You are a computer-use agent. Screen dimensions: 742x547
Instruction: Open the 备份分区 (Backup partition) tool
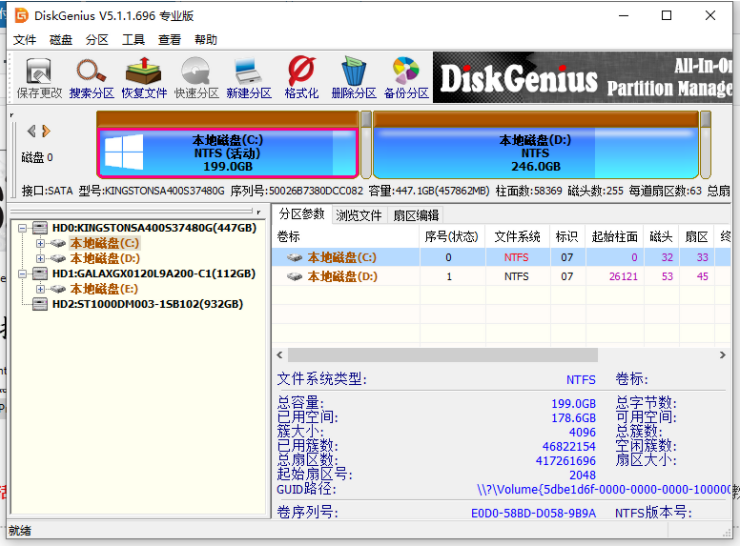coord(406,78)
